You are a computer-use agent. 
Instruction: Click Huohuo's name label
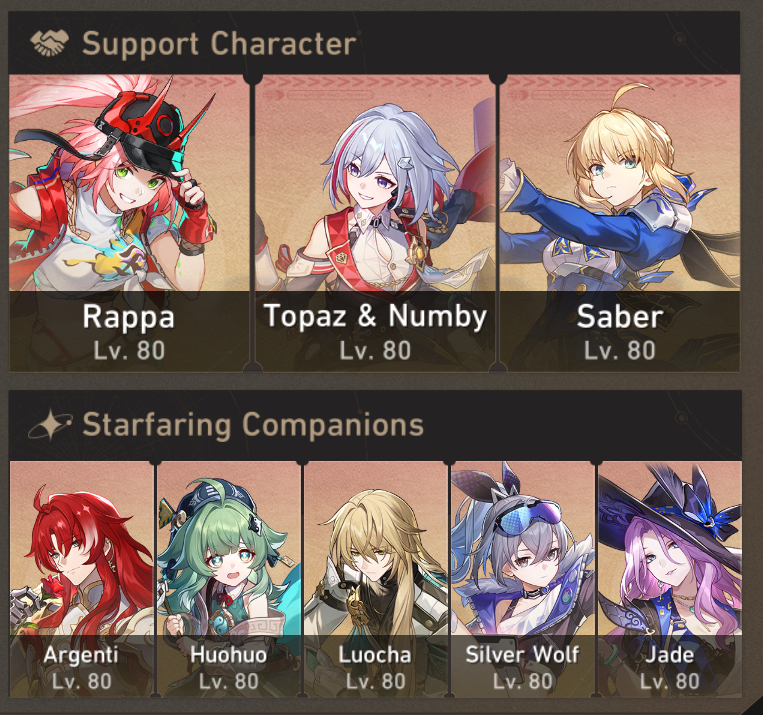click(x=229, y=655)
